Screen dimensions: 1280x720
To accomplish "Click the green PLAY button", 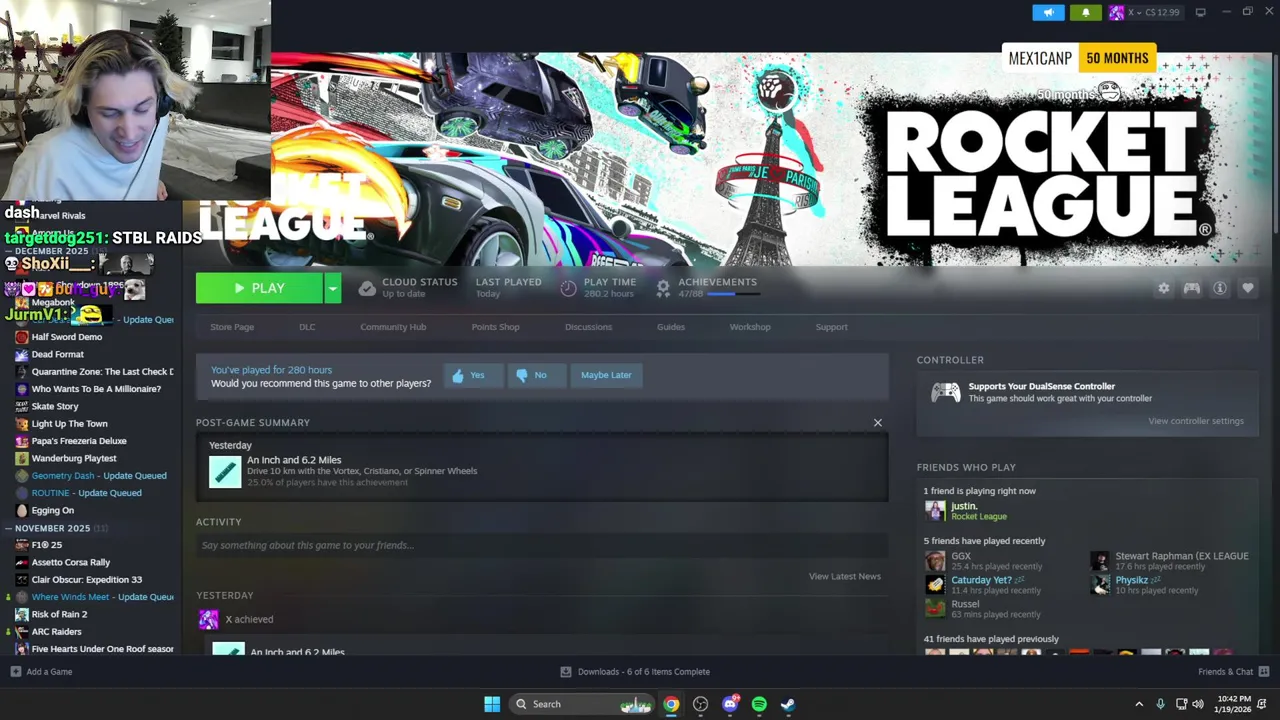I will [259, 288].
